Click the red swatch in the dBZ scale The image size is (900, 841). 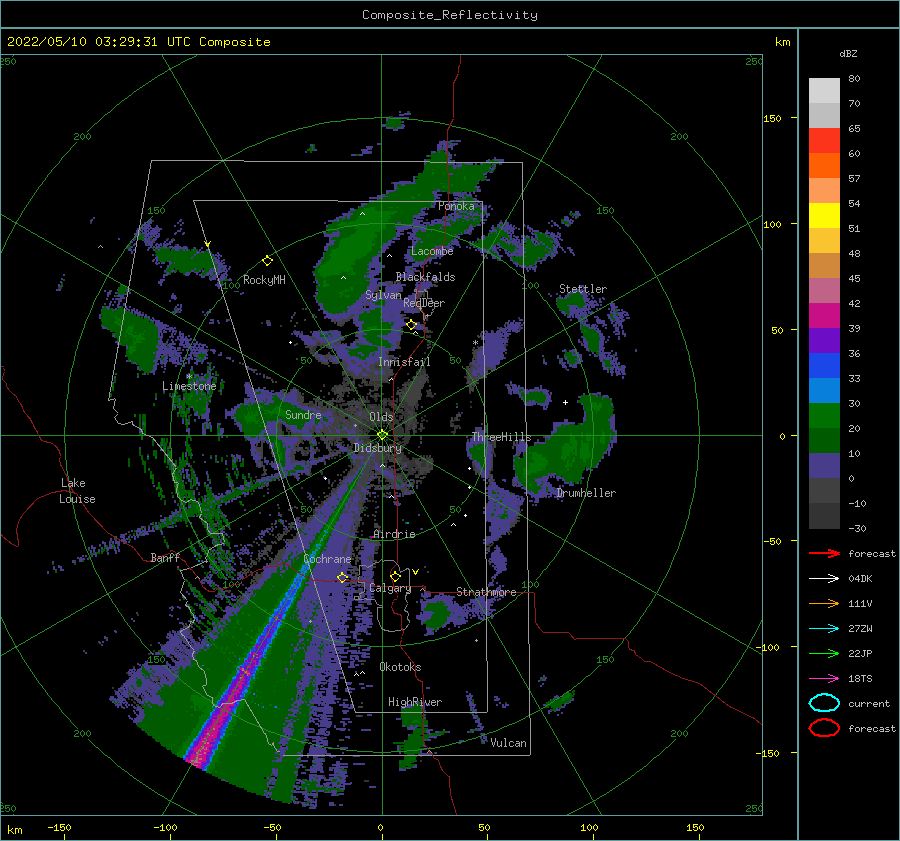pyautogui.click(x=824, y=140)
